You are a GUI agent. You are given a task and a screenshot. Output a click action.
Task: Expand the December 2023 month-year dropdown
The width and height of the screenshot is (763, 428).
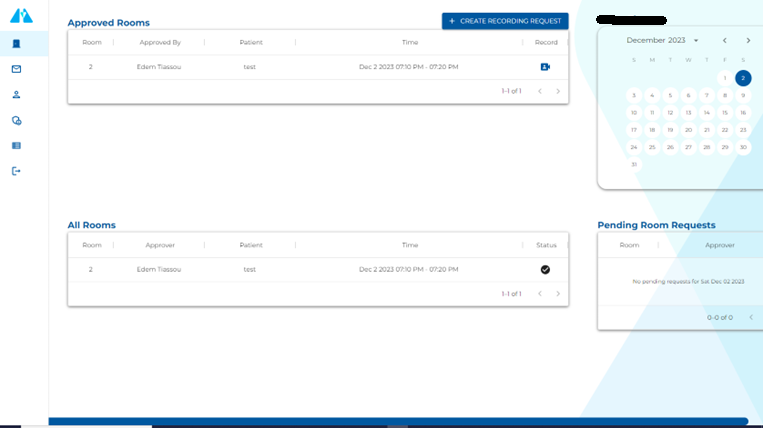point(696,41)
